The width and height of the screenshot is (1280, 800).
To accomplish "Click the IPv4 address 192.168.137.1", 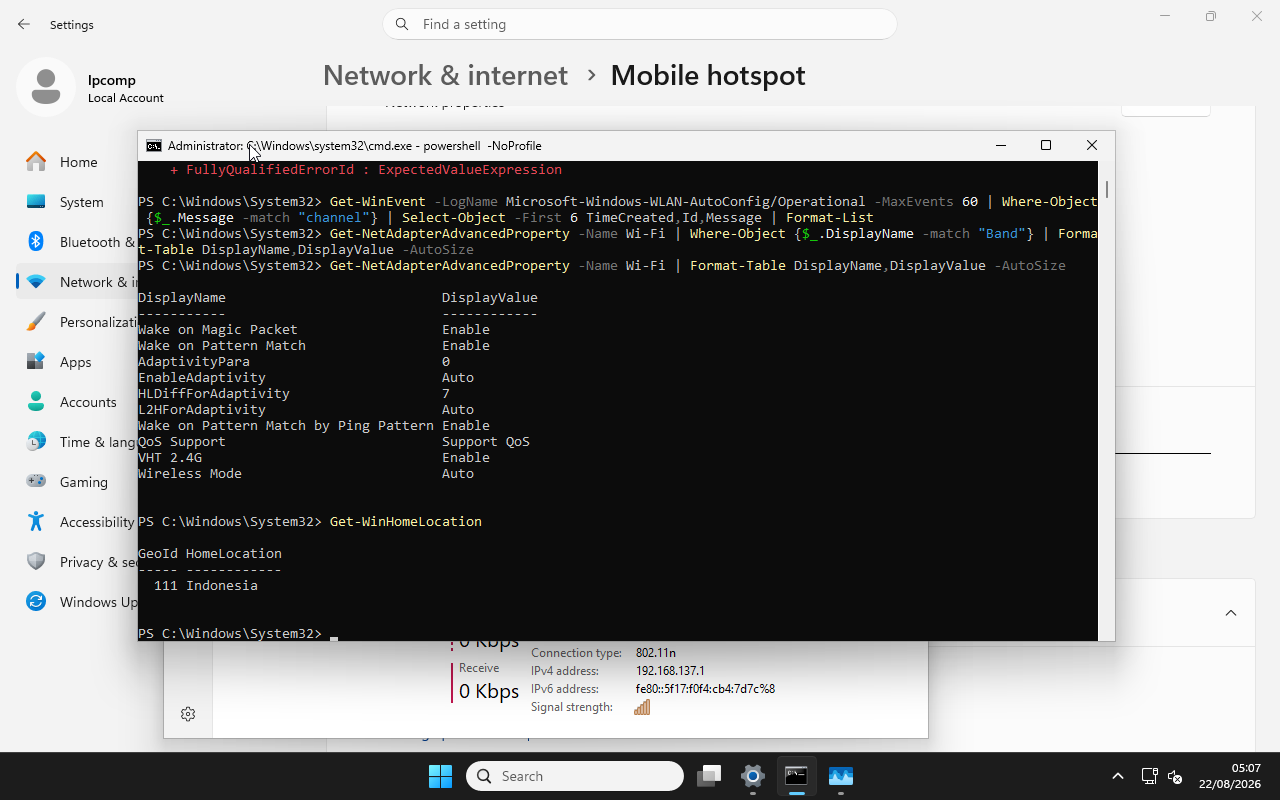I will point(670,671).
